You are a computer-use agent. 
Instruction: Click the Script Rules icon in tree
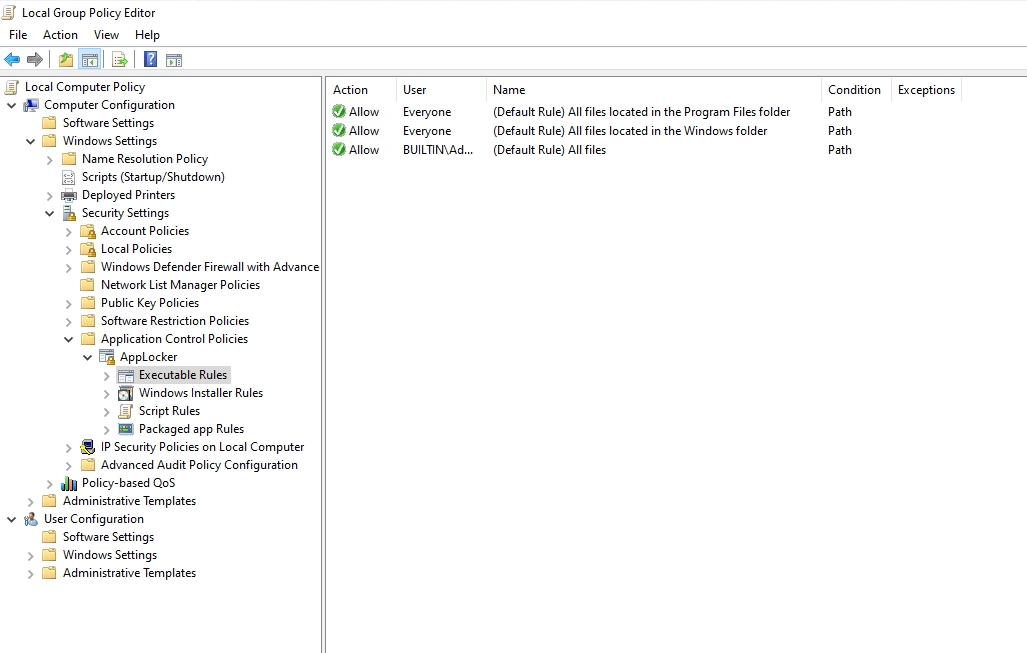pos(126,411)
